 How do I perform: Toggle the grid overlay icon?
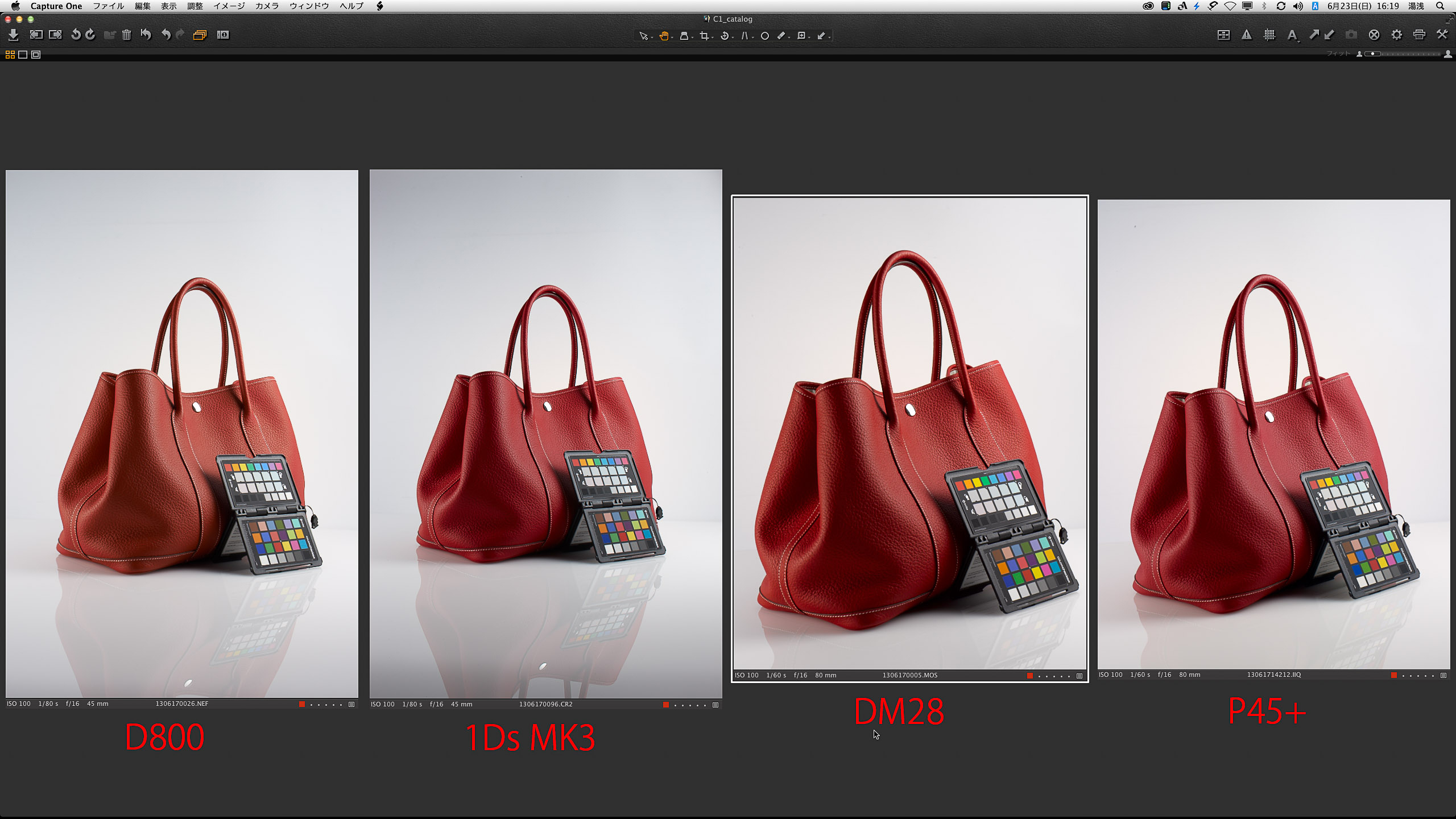1269,35
